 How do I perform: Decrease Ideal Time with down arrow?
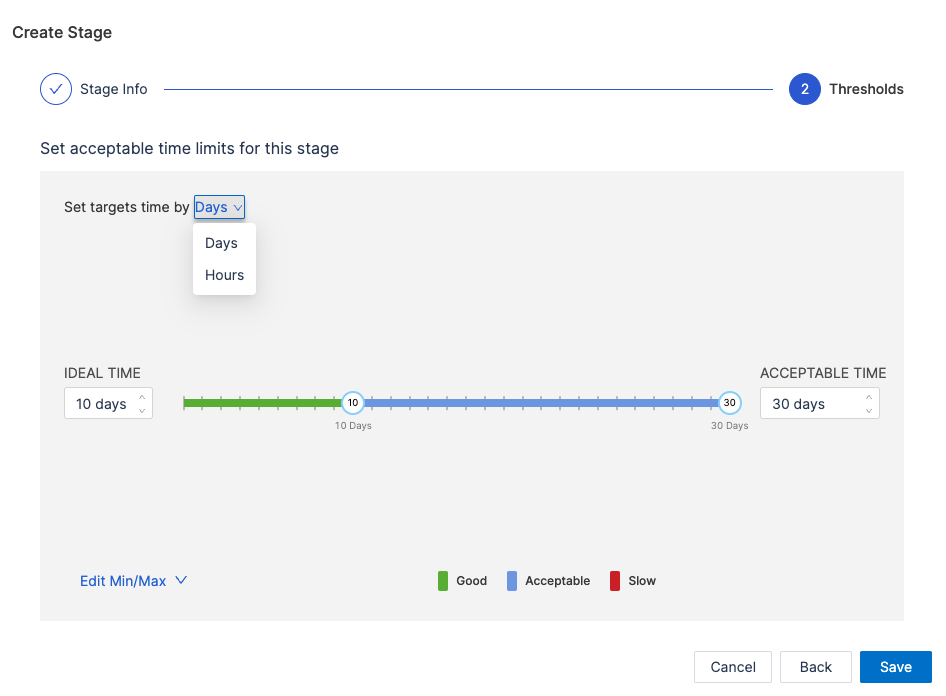tap(142, 411)
